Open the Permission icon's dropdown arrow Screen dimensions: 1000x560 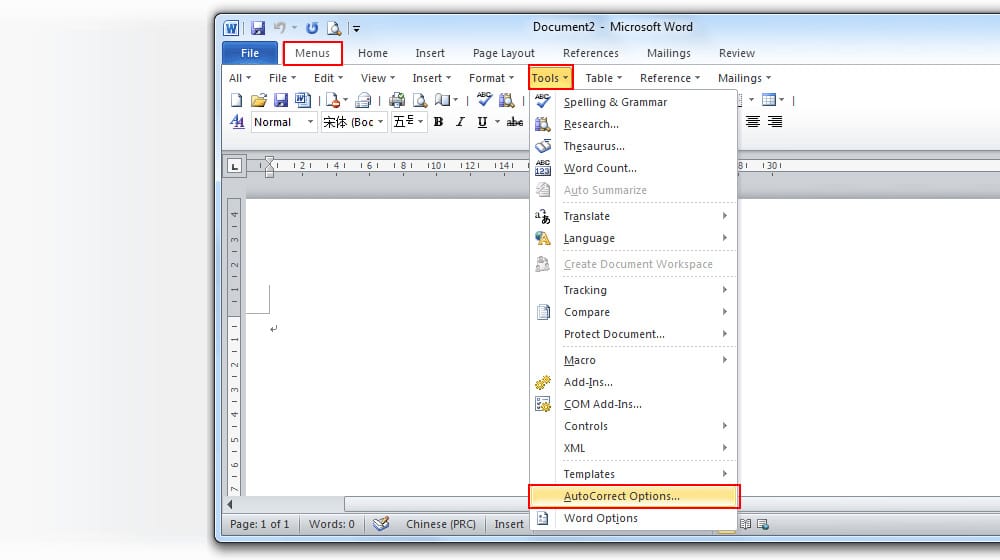pyautogui.click(x=346, y=100)
